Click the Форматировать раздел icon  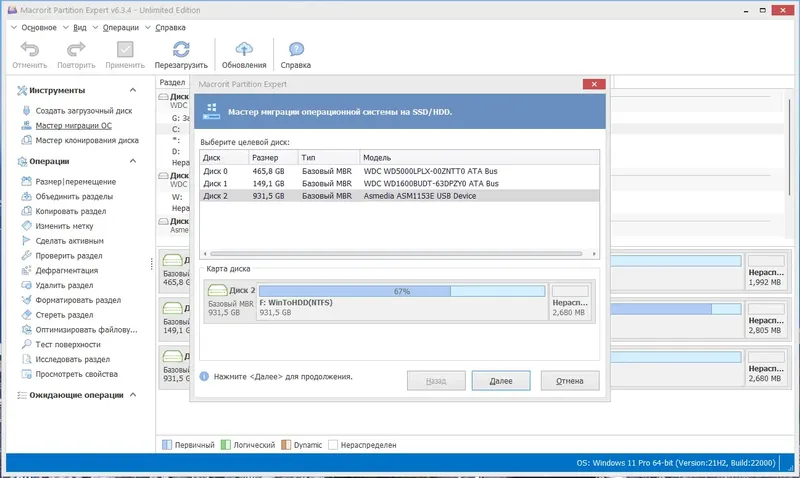coord(26,300)
